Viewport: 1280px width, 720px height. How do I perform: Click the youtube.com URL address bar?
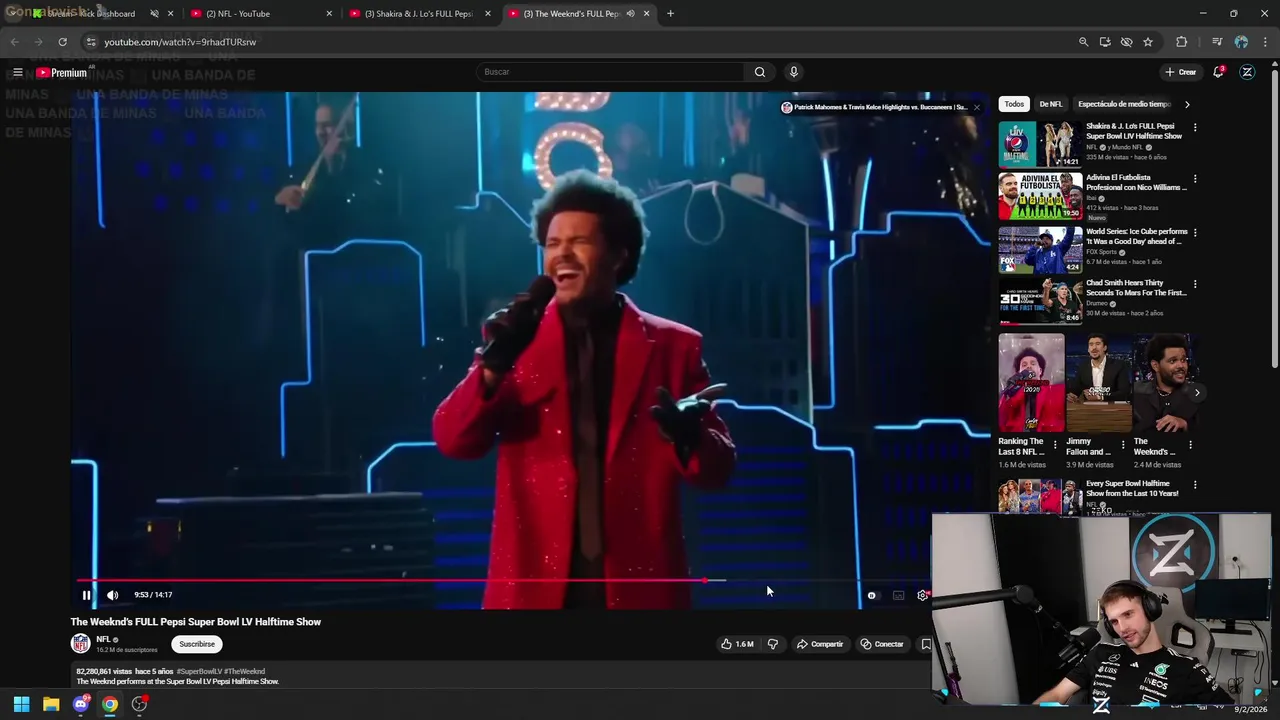(x=180, y=42)
